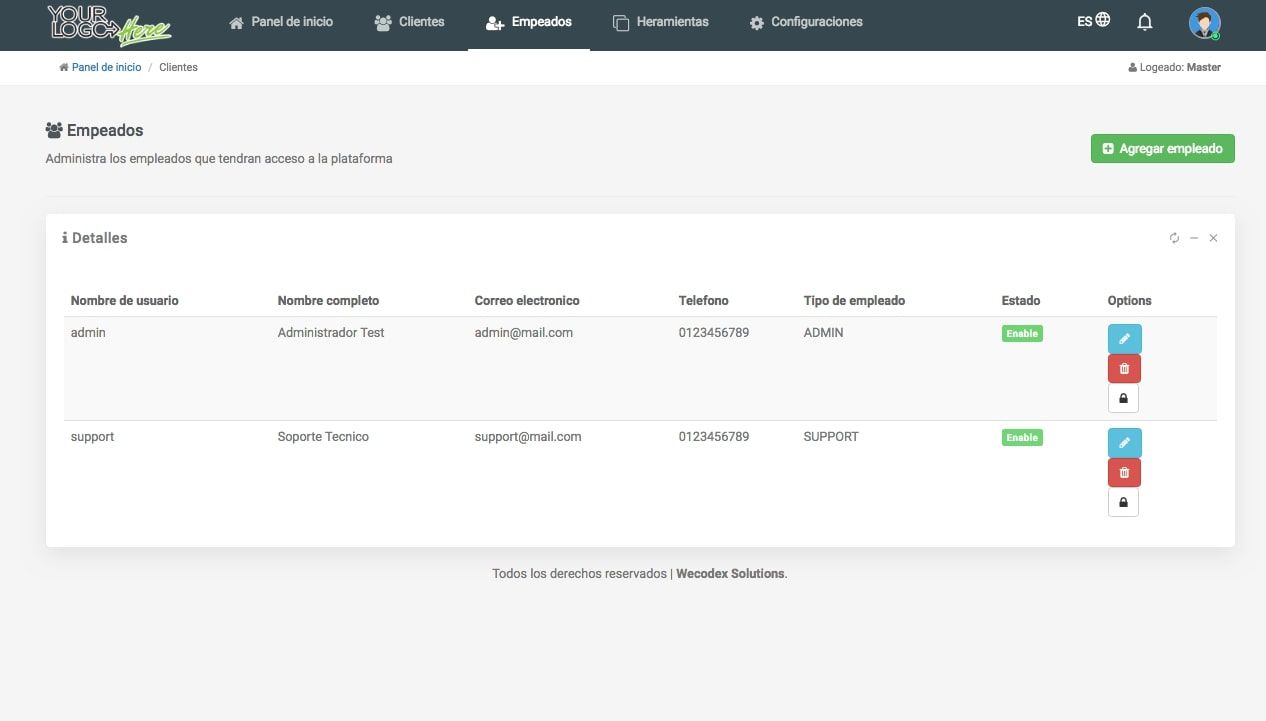Click the lock icon for admin user
Screen dimensions: 1266x721
click(1123, 399)
